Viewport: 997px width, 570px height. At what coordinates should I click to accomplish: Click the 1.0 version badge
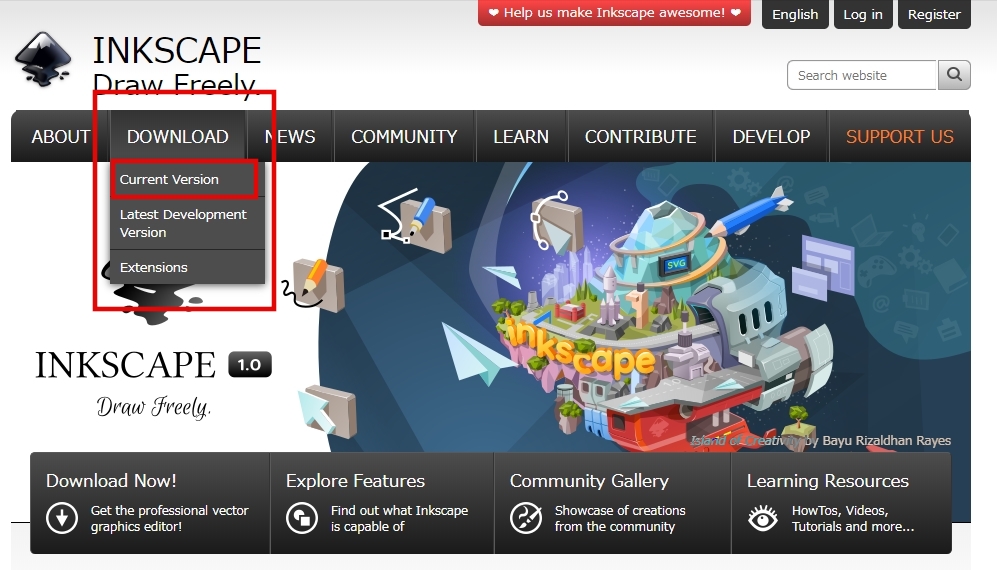pos(250,365)
